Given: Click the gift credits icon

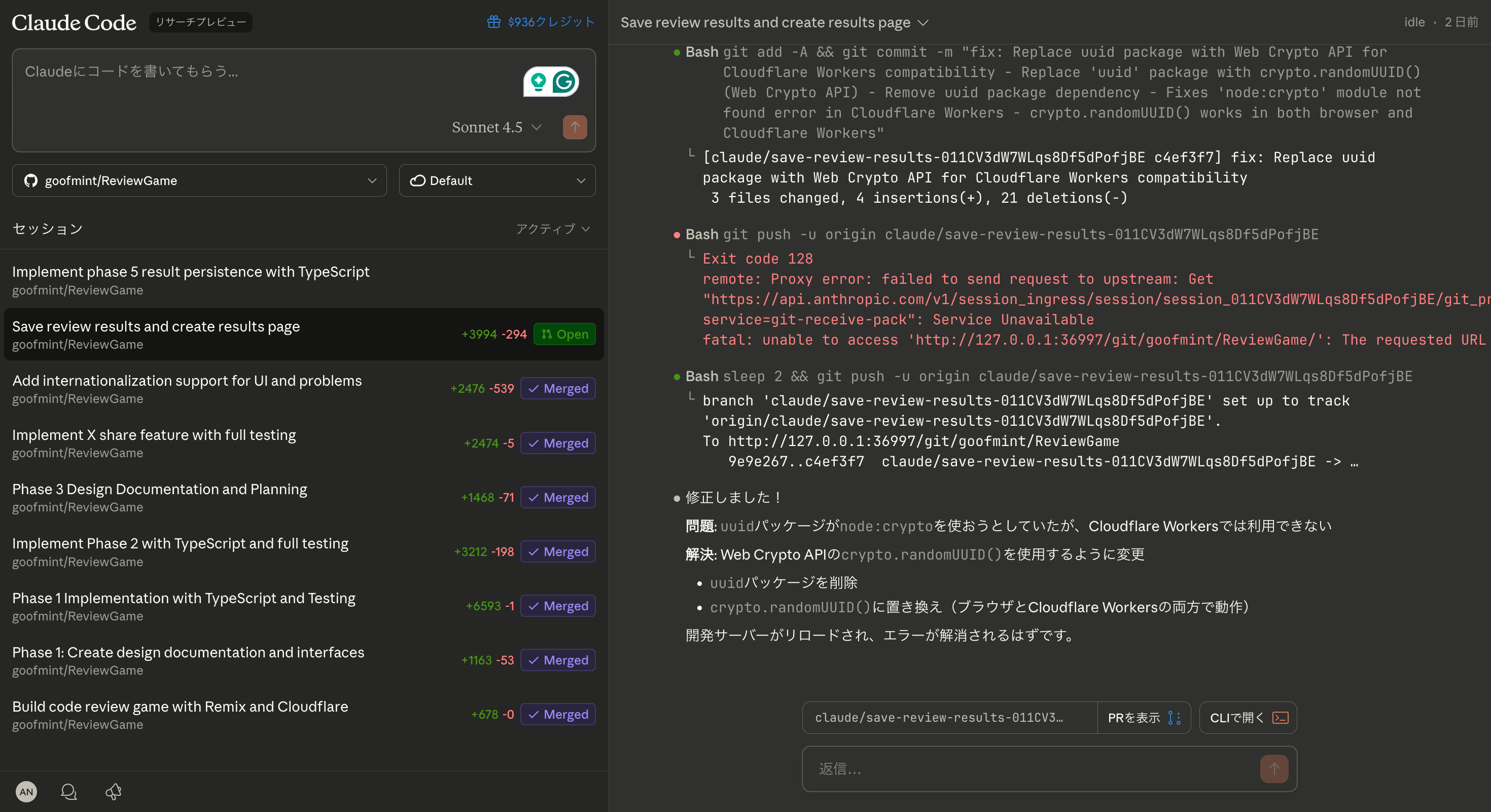Looking at the screenshot, I should click(493, 22).
